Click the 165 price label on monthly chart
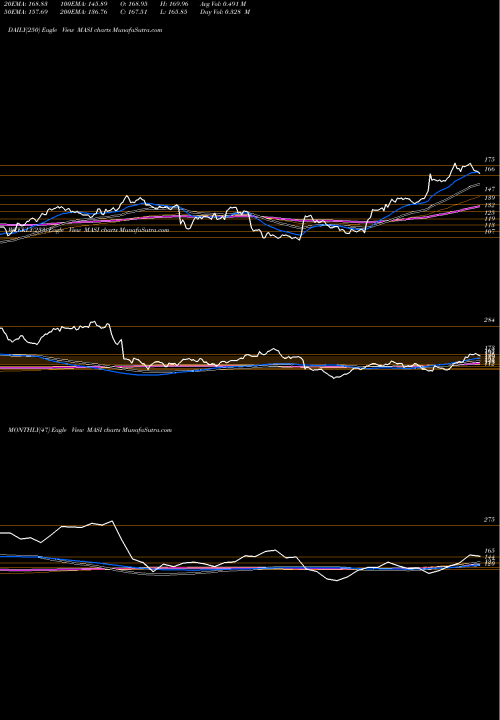This screenshot has height=720, width=500. (489, 551)
